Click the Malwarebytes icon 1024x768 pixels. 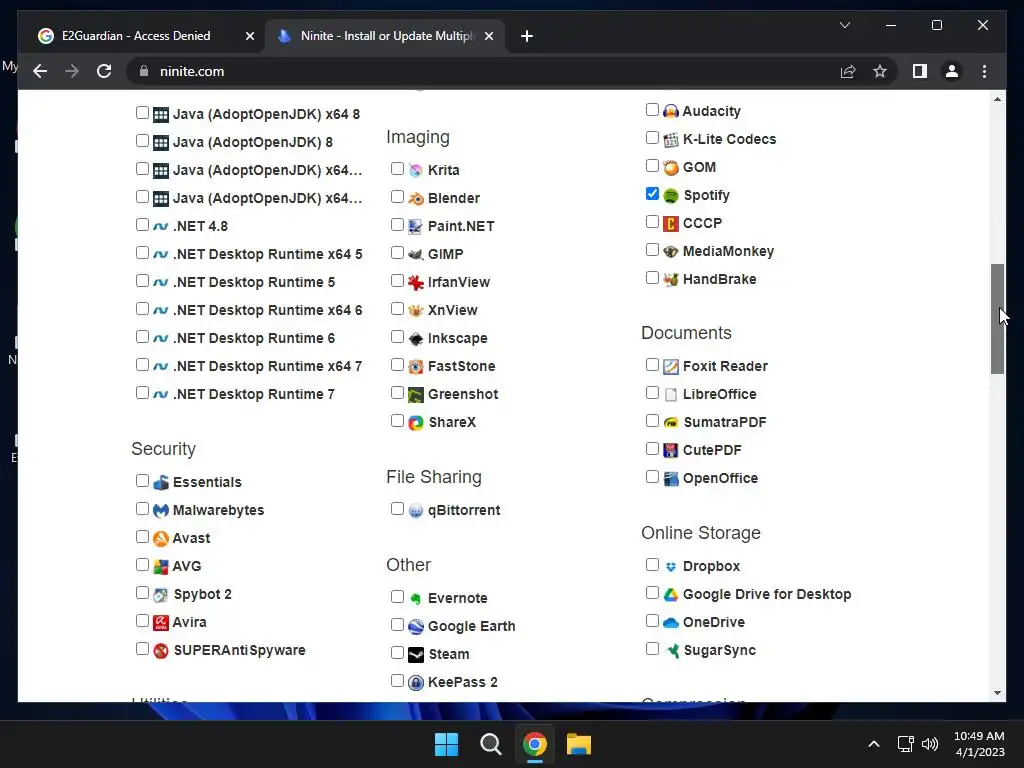pos(161,510)
